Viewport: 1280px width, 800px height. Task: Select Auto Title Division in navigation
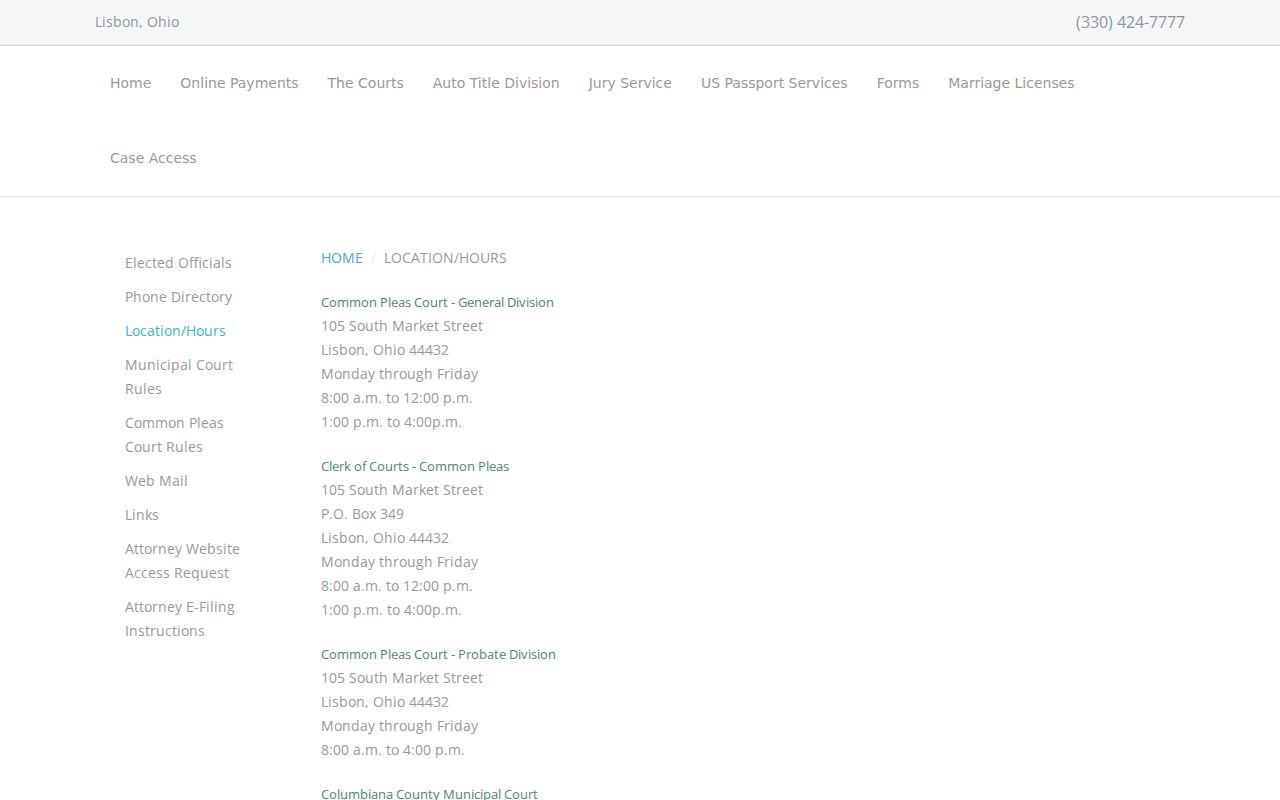(x=496, y=83)
